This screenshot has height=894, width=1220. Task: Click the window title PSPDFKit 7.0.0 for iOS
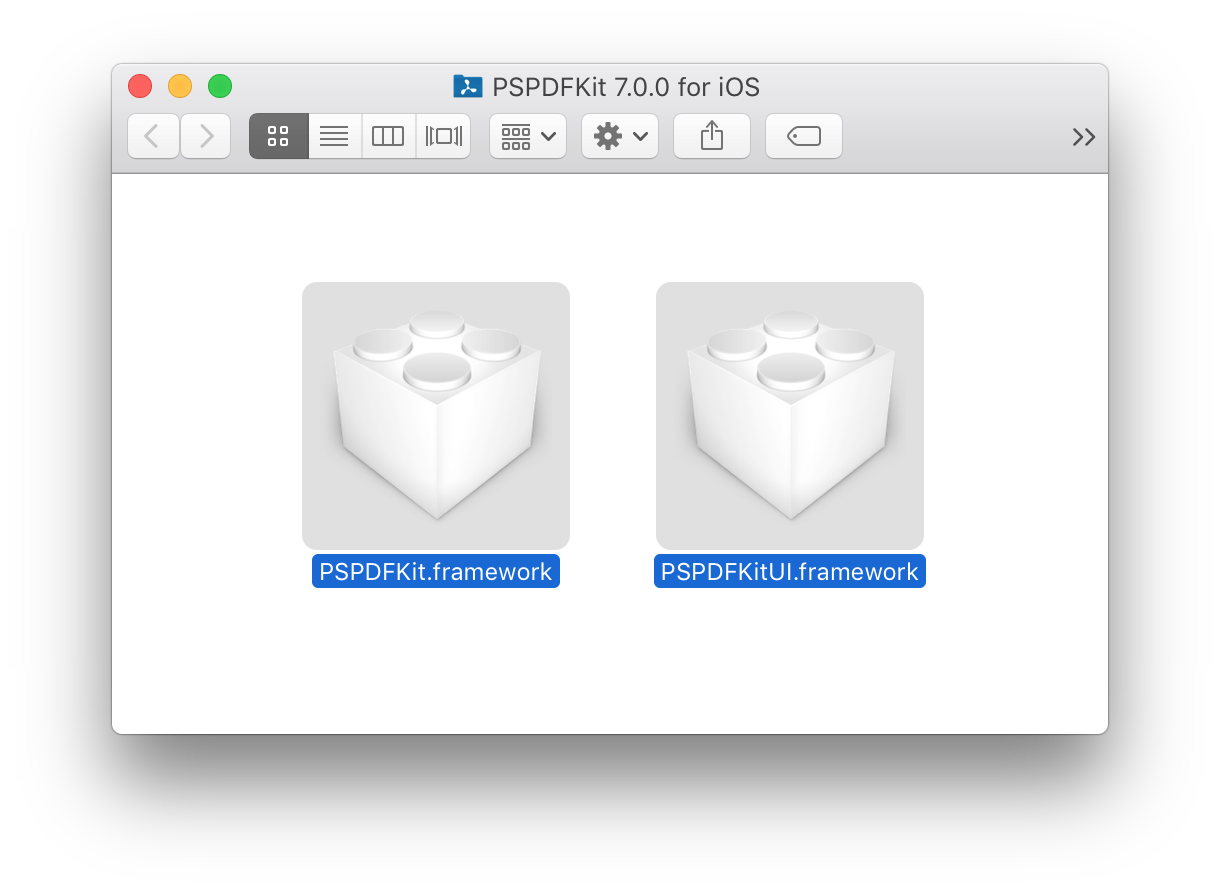click(x=624, y=87)
